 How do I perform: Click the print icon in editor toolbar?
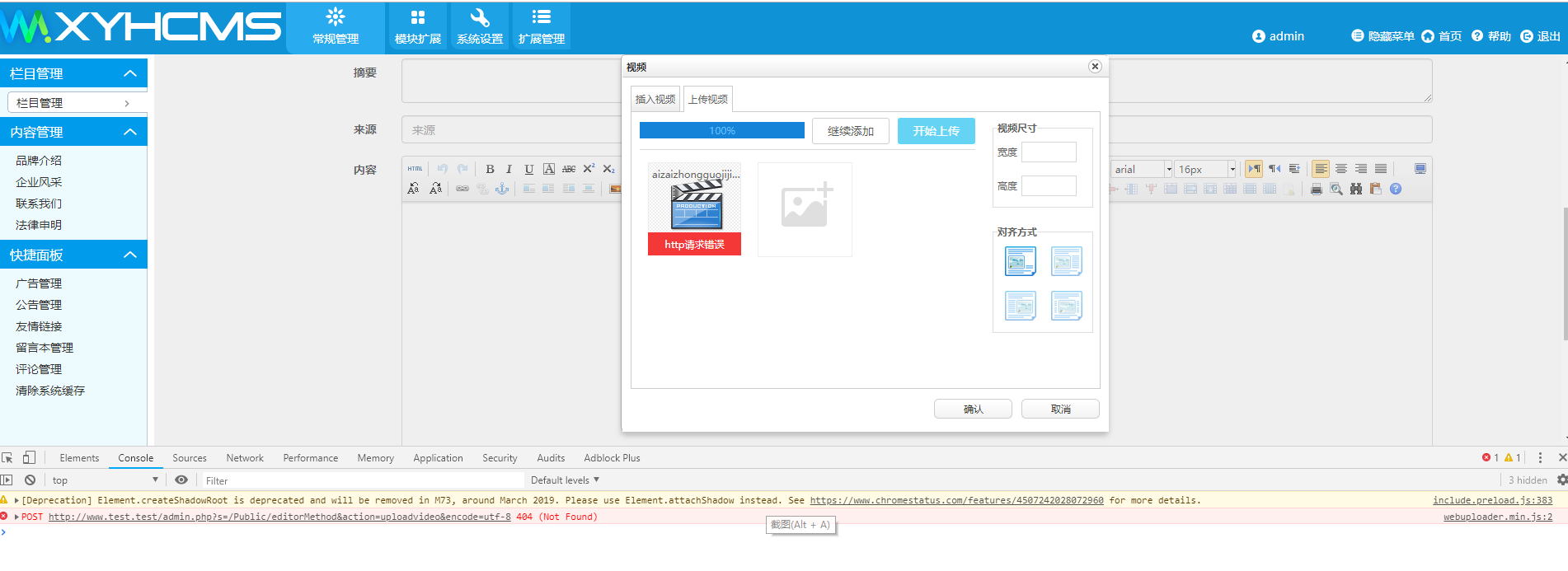point(1317,189)
